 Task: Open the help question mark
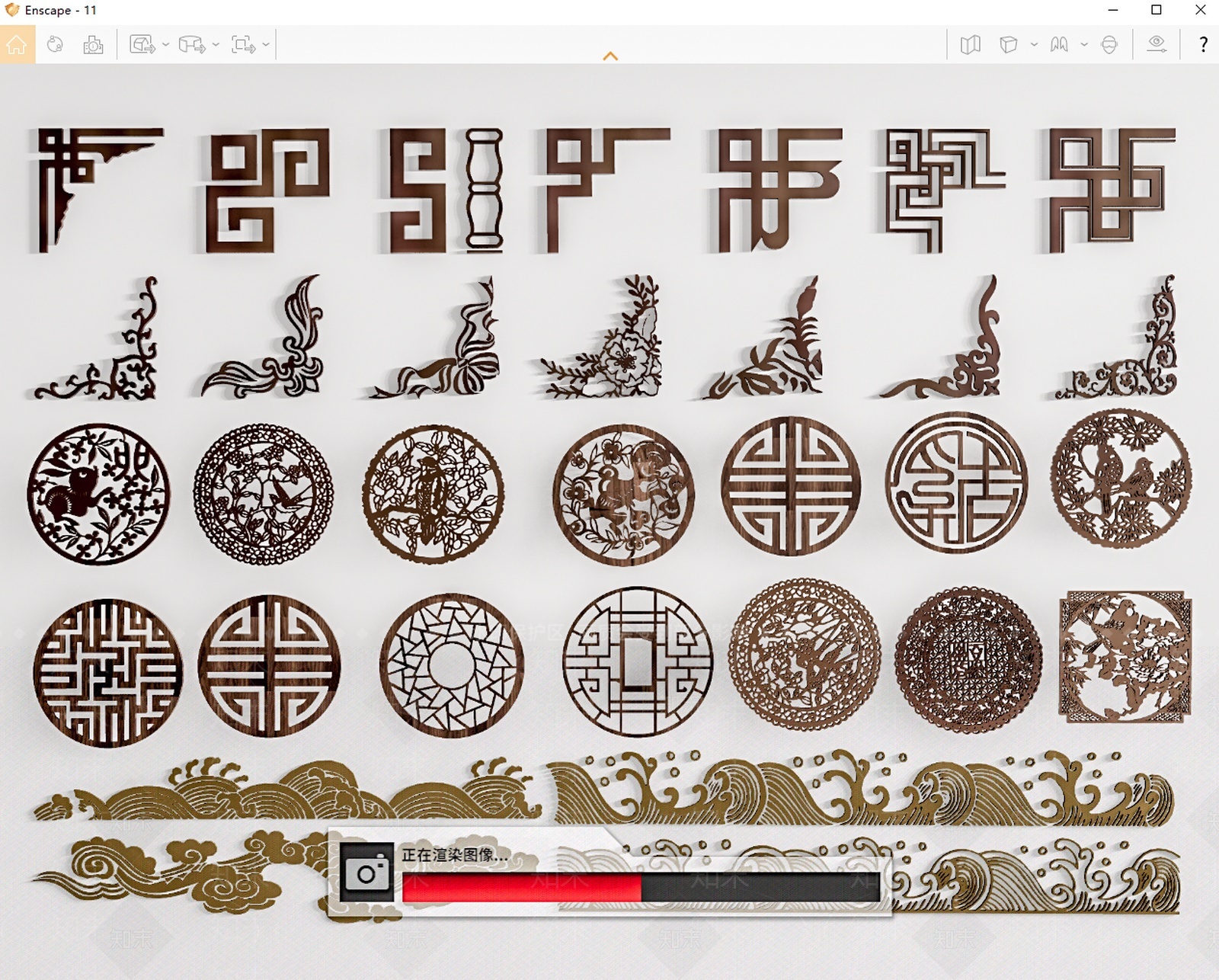coord(1203,44)
